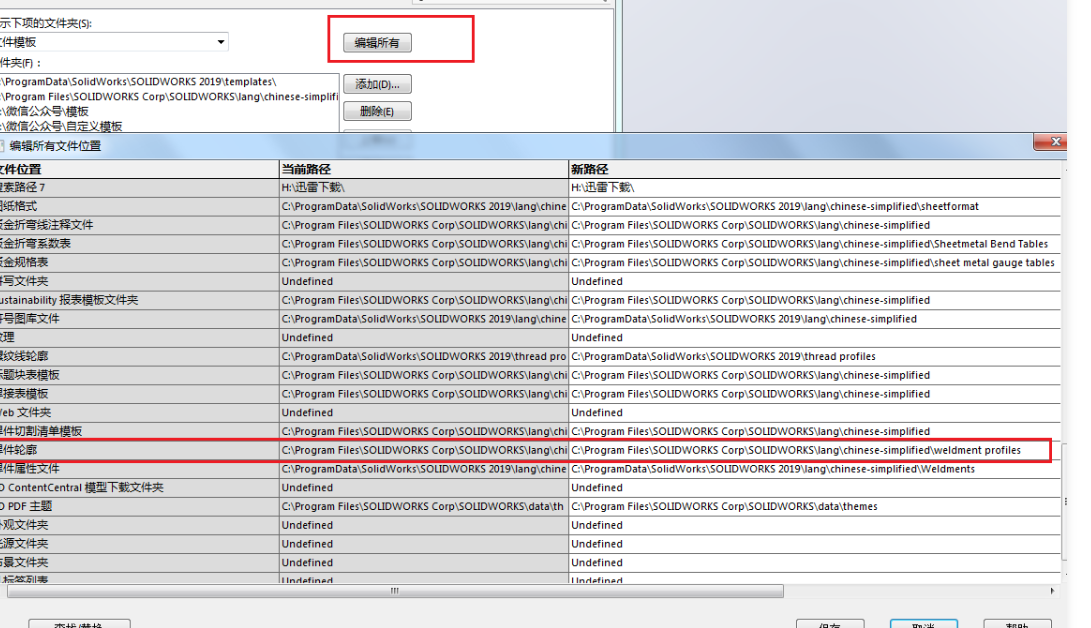The width and height of the screenshot is (1091, 628).
Task: Select the ContentCentral 模型下載文件夹 row label
Action: tap(139, 488)
